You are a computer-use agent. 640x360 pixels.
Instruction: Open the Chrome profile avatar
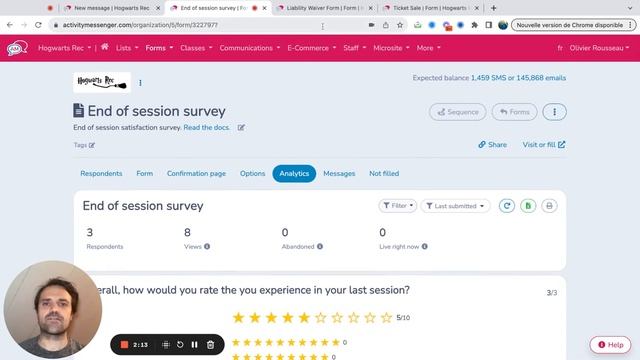503,25
